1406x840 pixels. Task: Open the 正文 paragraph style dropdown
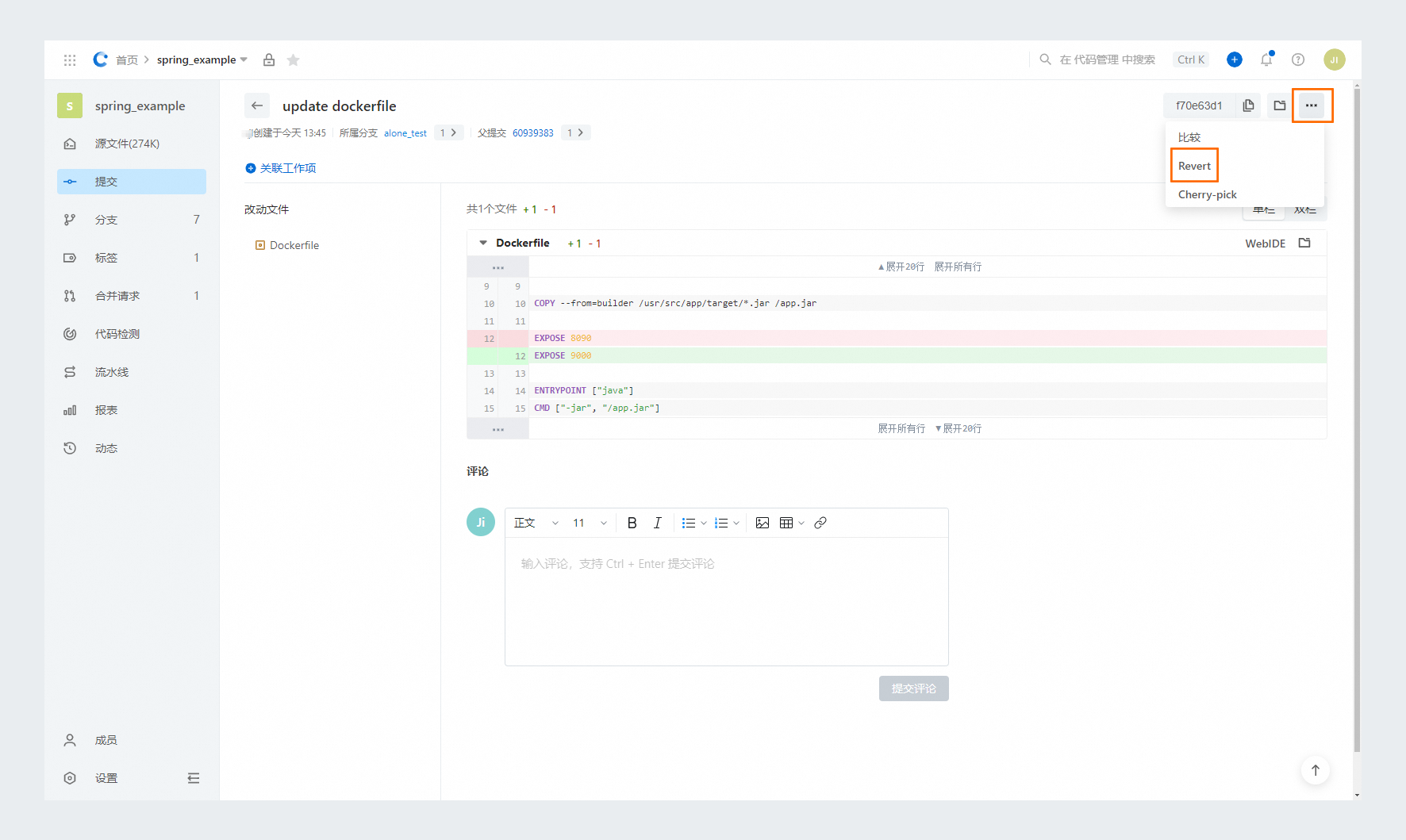(x=536, y=523)
